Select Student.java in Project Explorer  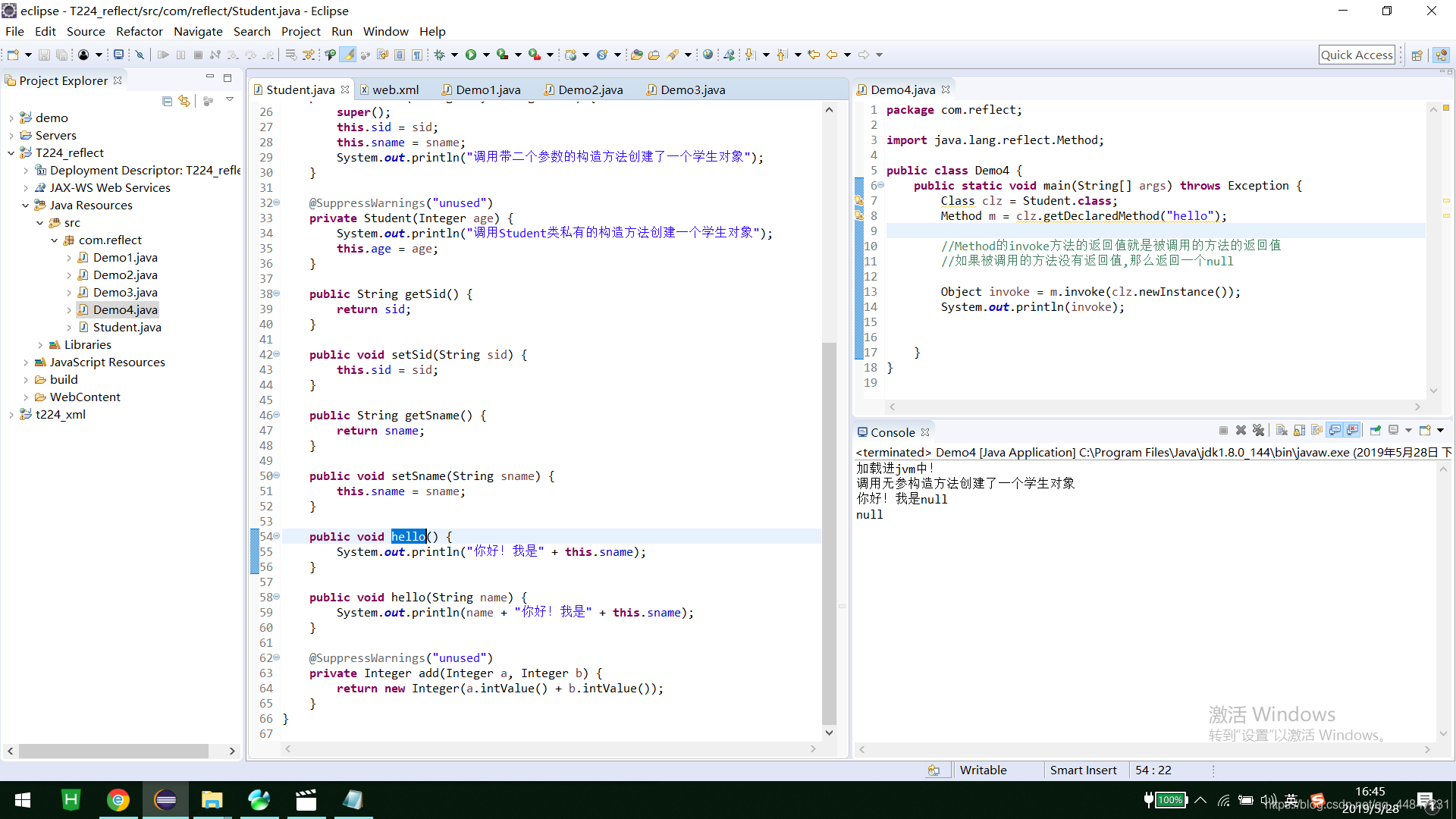[121, 328]
